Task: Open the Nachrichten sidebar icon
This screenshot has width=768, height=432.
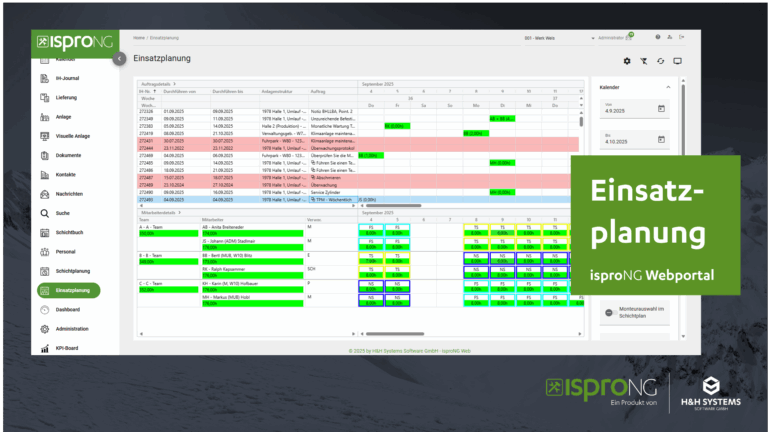Action: [x=45, y=194]
